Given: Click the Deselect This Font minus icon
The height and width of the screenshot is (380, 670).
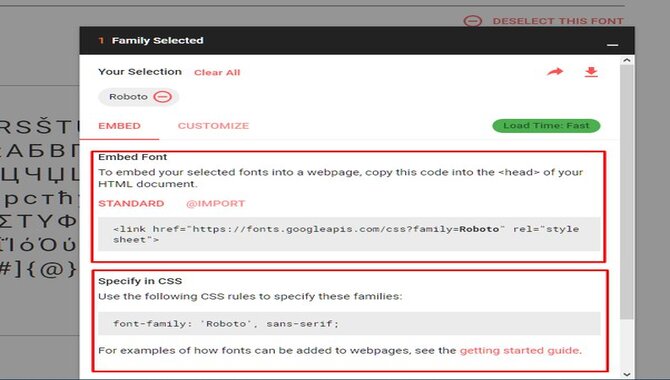Looking at the screenshot, I should [x=473, y=21].
